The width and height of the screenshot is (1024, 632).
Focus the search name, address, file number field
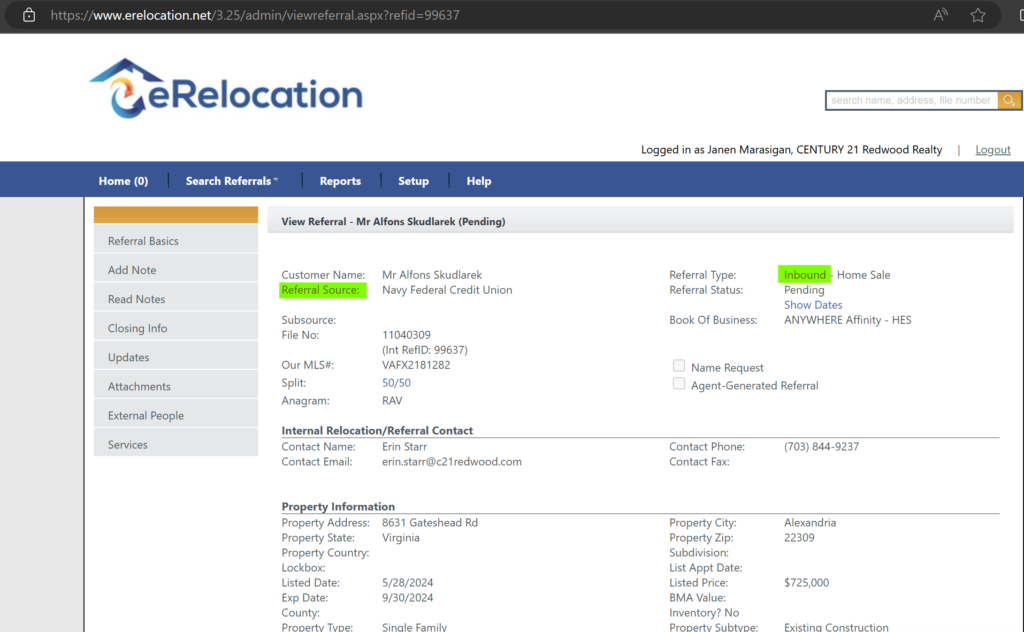(x=912, y=101)
